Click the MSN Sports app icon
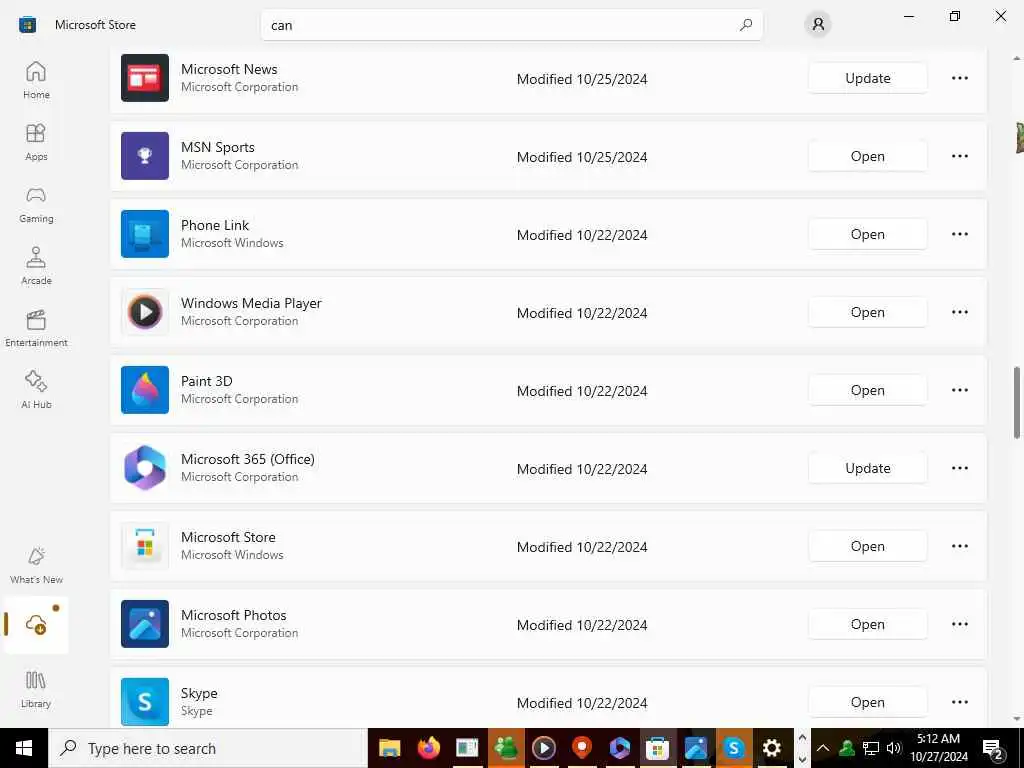This screenshot has width=1024, height=768. [145, 156]
